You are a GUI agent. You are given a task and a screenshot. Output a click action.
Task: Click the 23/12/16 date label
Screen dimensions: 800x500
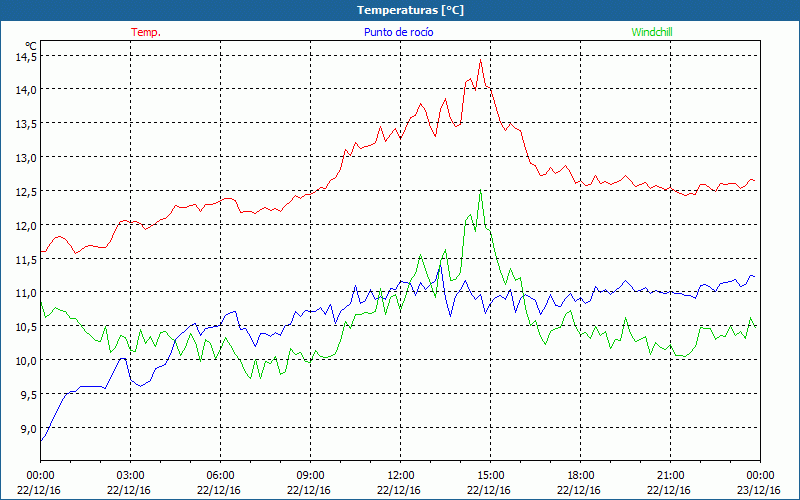pyautogui.click(x=759, y=490)
